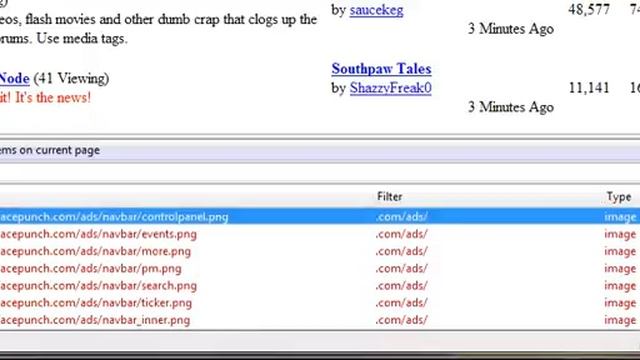Select the controlpanel.png blockable item row
Image resolution: width=640 pixels, height=360 pixels.
coord(320,217)
